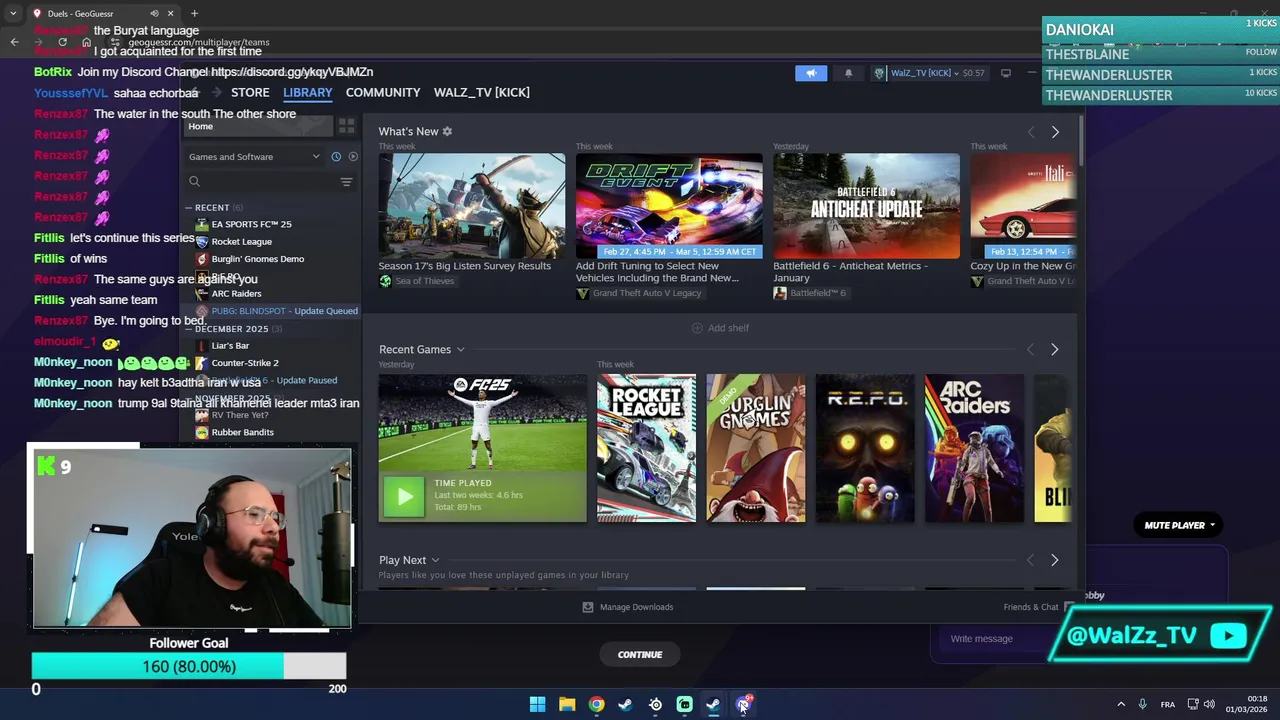Mute the Duels - GeoGuessr browser tab audio
1280x720 pixels.
pyautogui.click(x=154, y=14)
